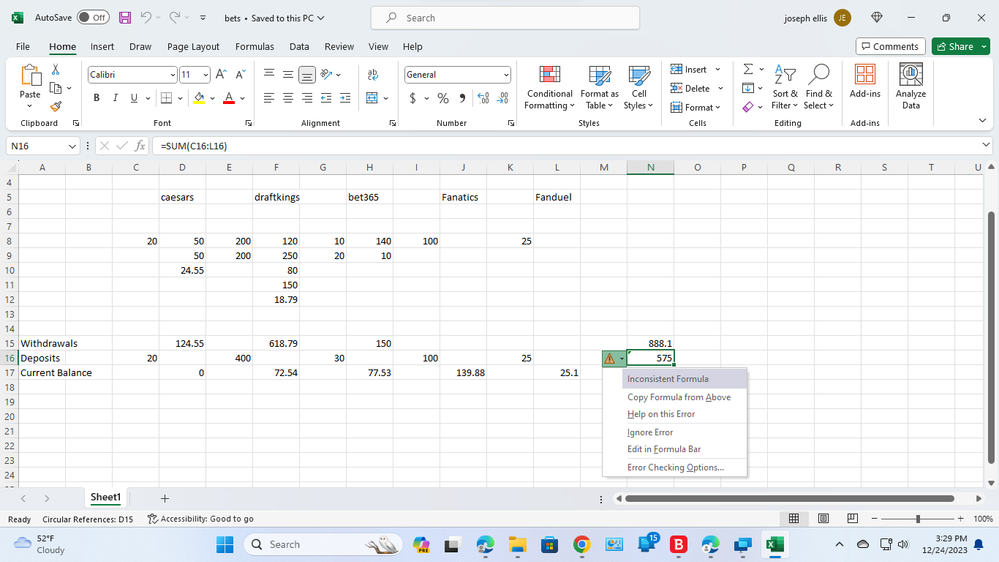999x562 pixels.
Task: Undo the last action
Action: pyautogui.click(x=146, y=18)
